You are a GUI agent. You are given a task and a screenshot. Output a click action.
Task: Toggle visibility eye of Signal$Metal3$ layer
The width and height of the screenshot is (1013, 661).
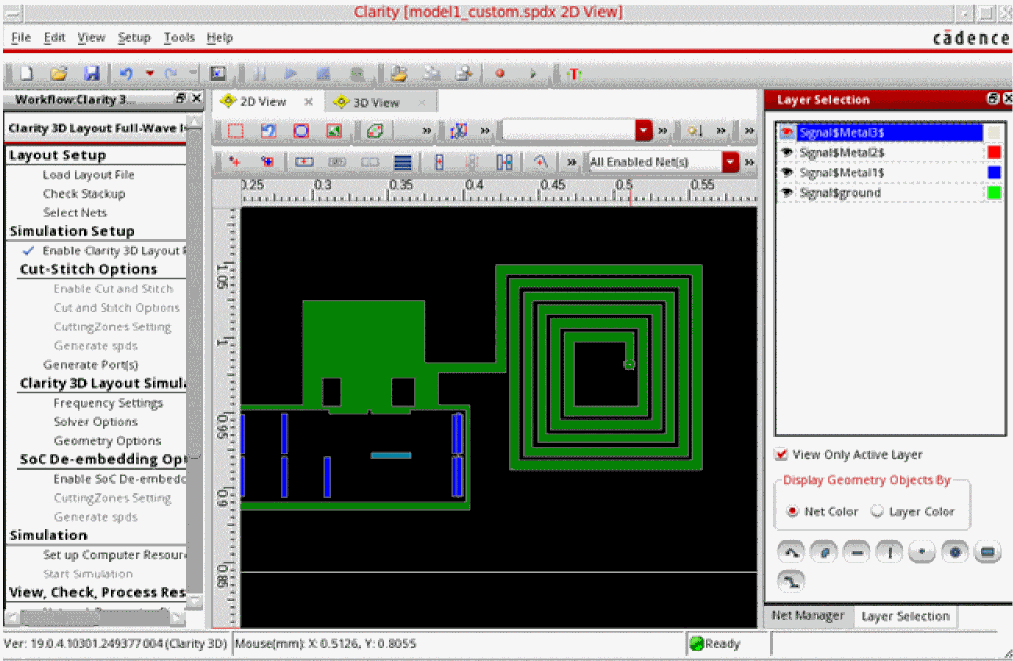point(787,132)
